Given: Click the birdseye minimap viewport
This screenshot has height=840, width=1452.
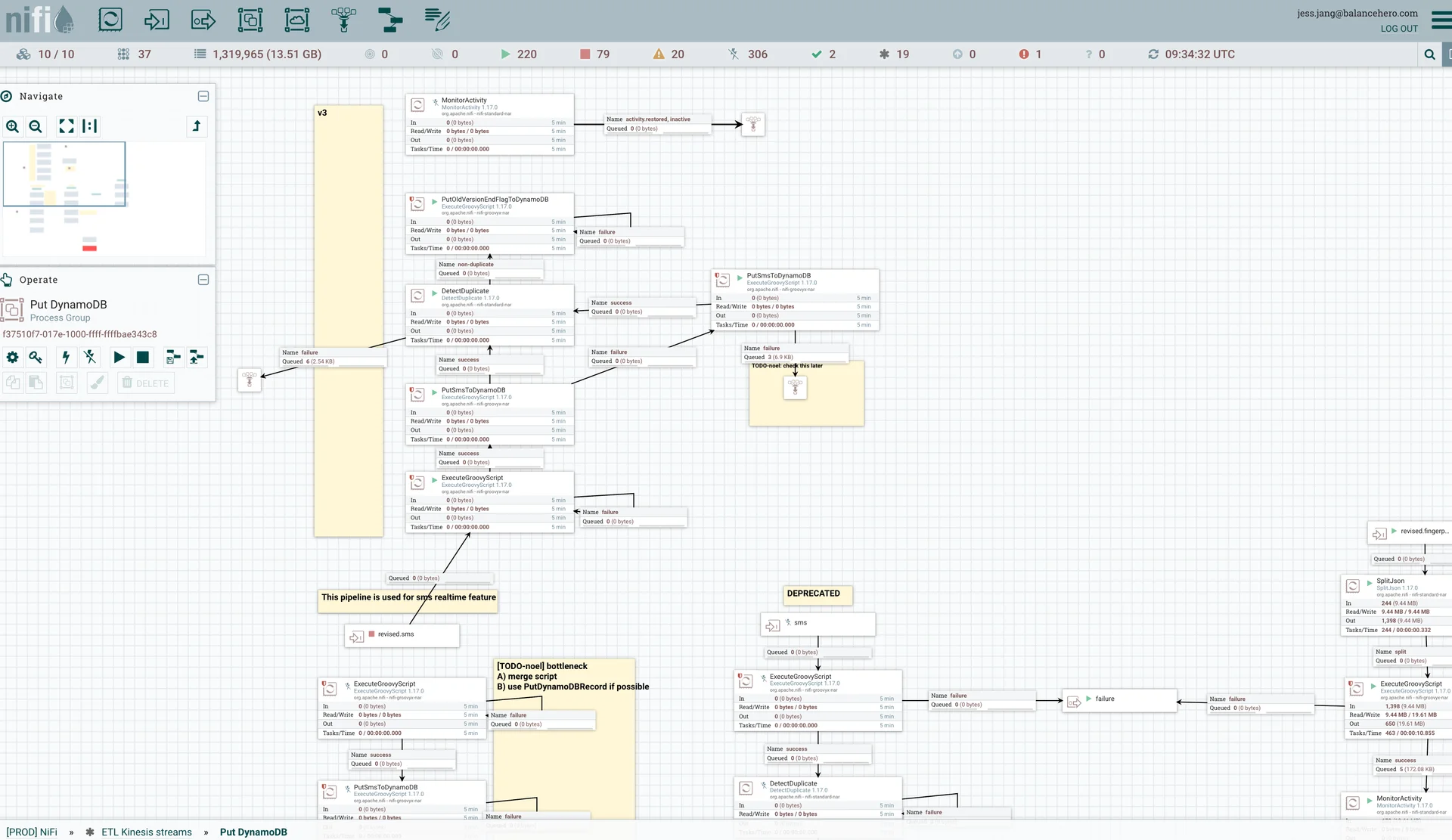Looking at the screenshot, I should coord(64,174).
